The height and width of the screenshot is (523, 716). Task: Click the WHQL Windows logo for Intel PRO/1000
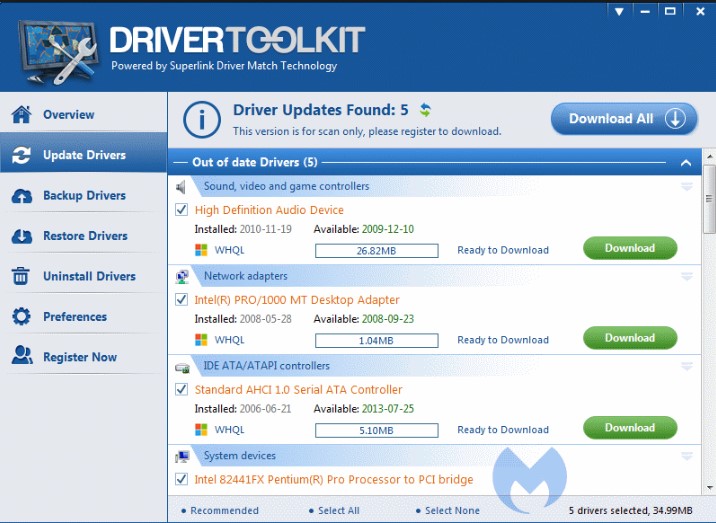coord(201,340)
